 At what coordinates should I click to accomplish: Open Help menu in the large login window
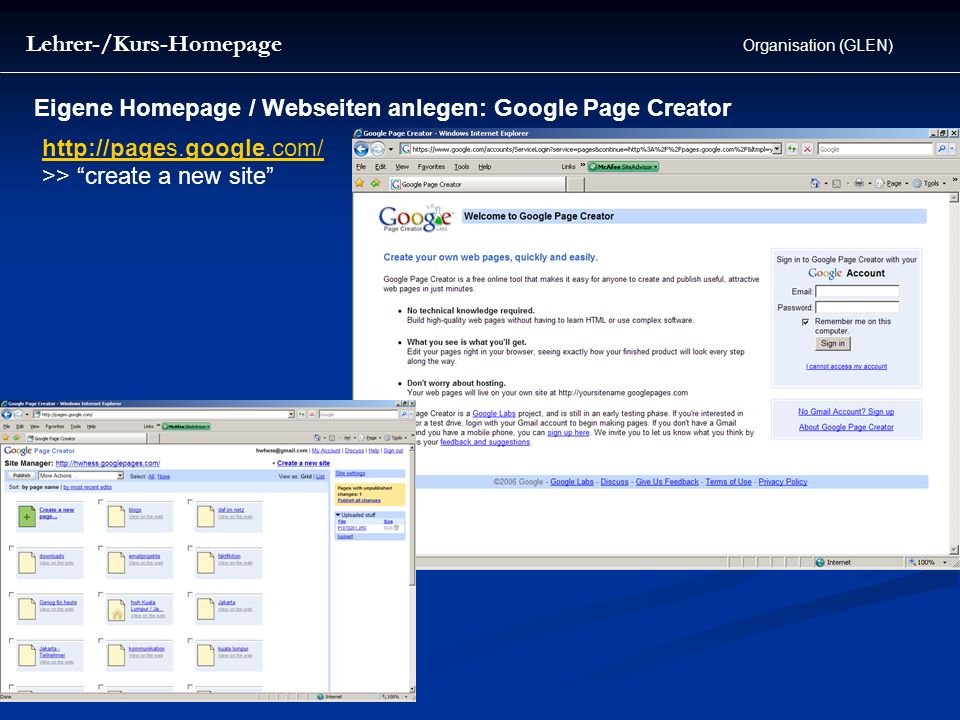click(x=485, y=167)
